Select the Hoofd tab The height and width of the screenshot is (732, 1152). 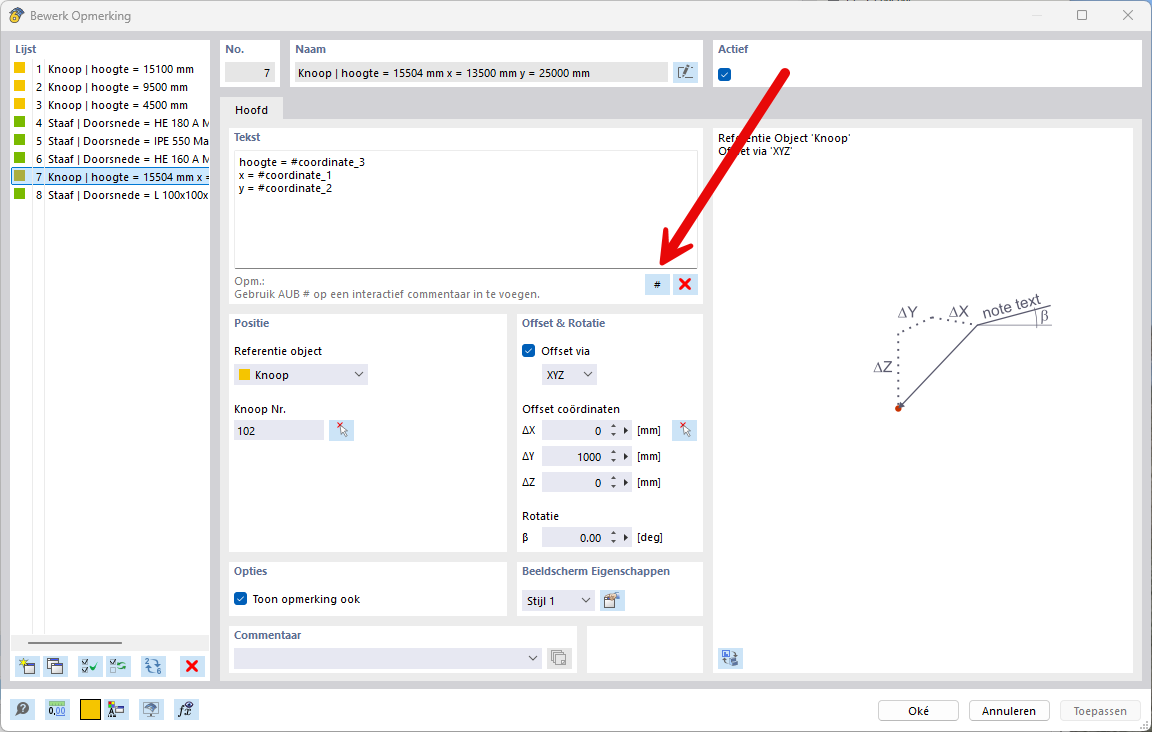click(251, 110)
